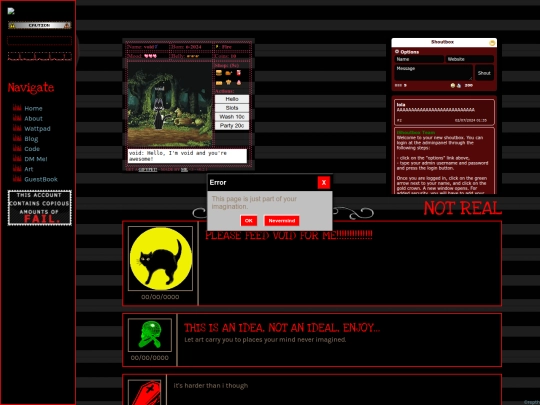This screenshot has height=405, width=540.
Task: Expand the shoutbox Options section
Action: 407,52
